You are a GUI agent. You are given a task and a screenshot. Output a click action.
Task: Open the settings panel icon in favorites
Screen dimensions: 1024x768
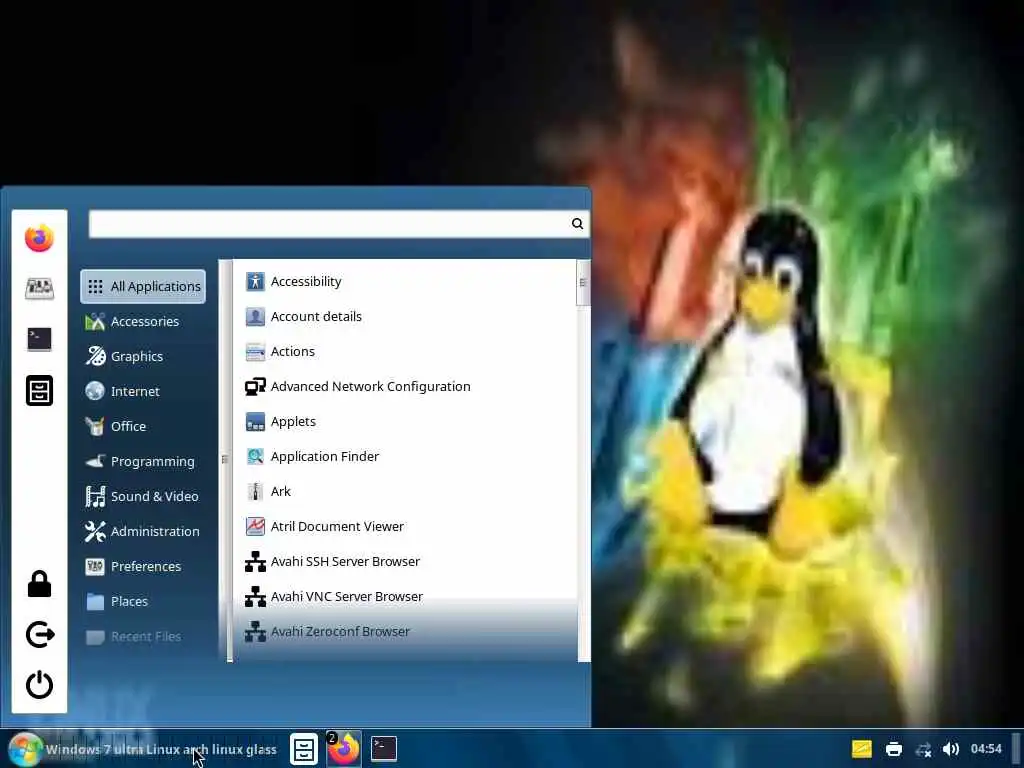[x=39, y=288]
